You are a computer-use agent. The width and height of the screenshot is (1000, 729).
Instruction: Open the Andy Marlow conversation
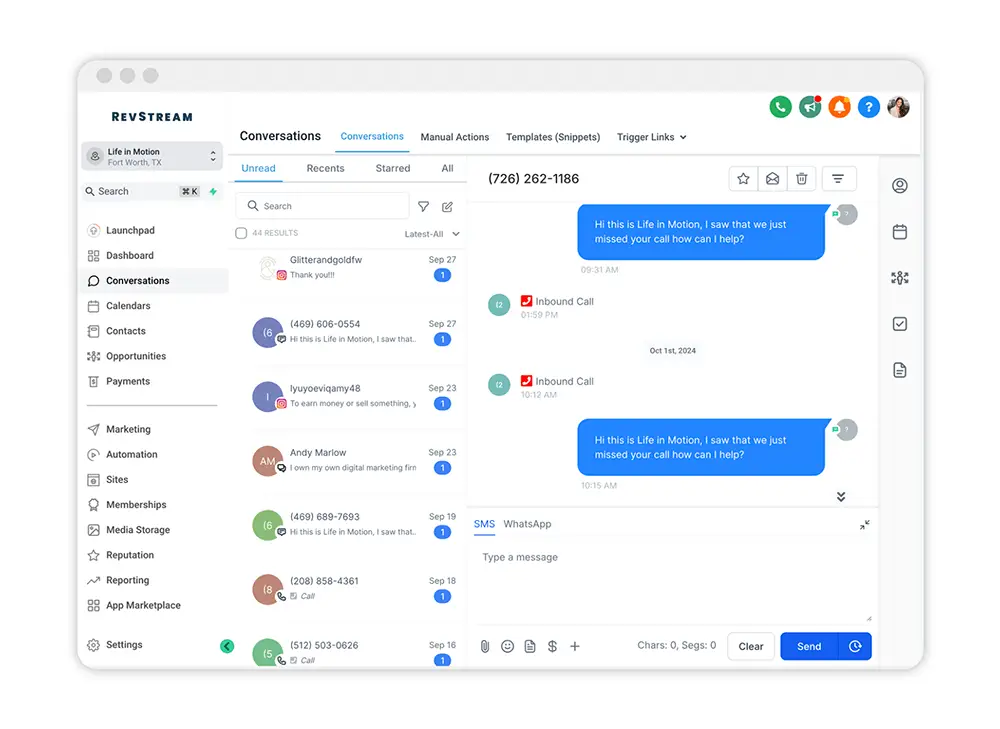[x=349, y=460]
